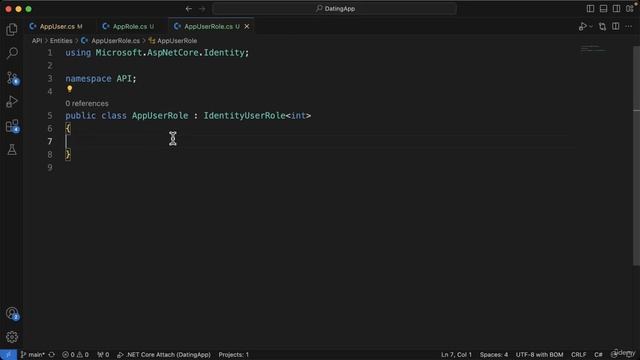Run the C# file with the play button
The height and width of the screenshot is (360, 640).
(x=582, y=27)
